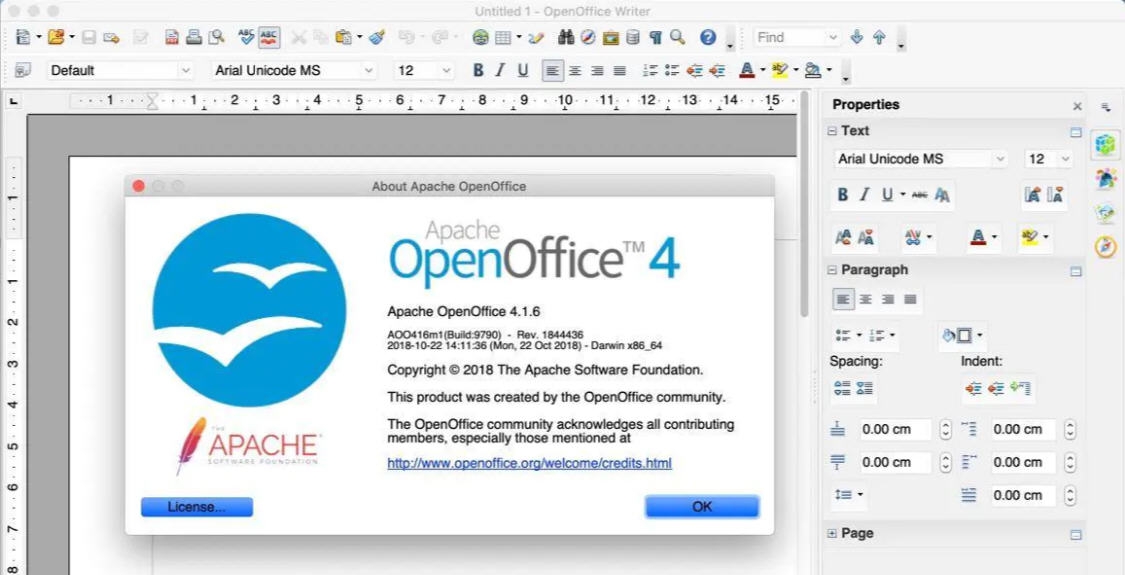Click the Print document icon
Image resolution: width=1125 pixels, height=575 pixels.
click(194, 37)
